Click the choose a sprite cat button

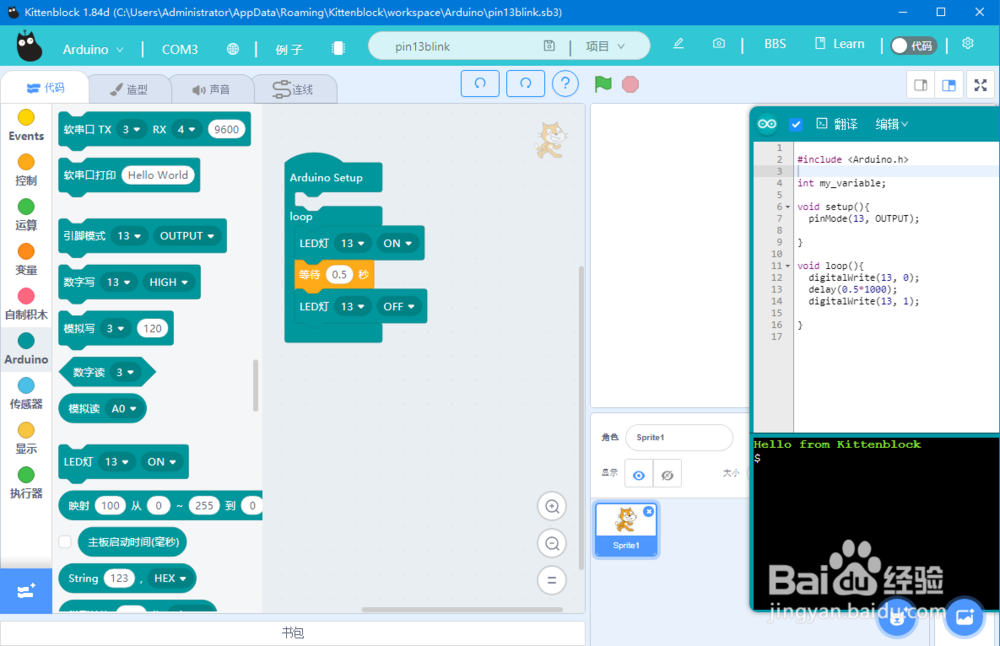[897, 617]
